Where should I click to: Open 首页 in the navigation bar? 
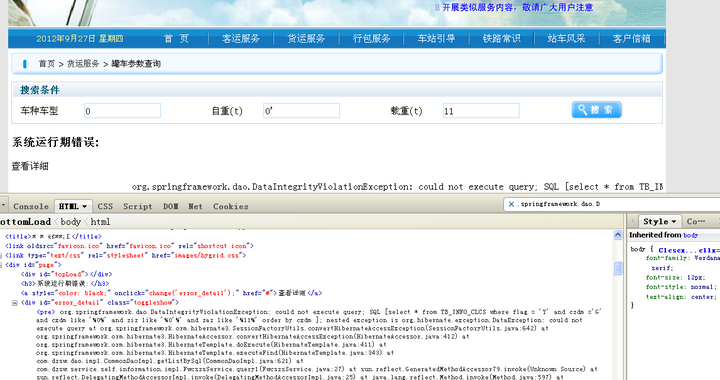tap(176, 39)
